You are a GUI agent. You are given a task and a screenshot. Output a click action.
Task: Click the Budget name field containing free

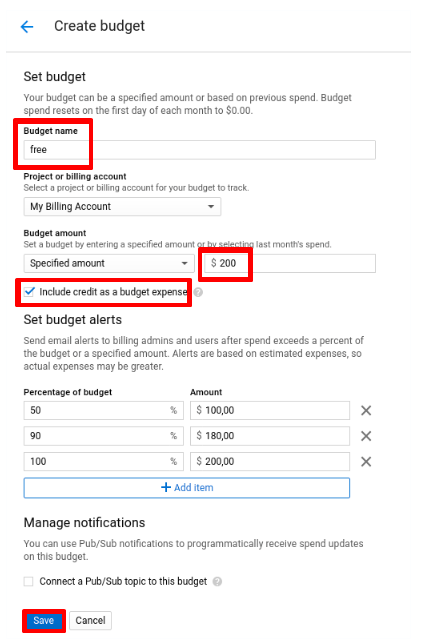[x=200, y=150]
